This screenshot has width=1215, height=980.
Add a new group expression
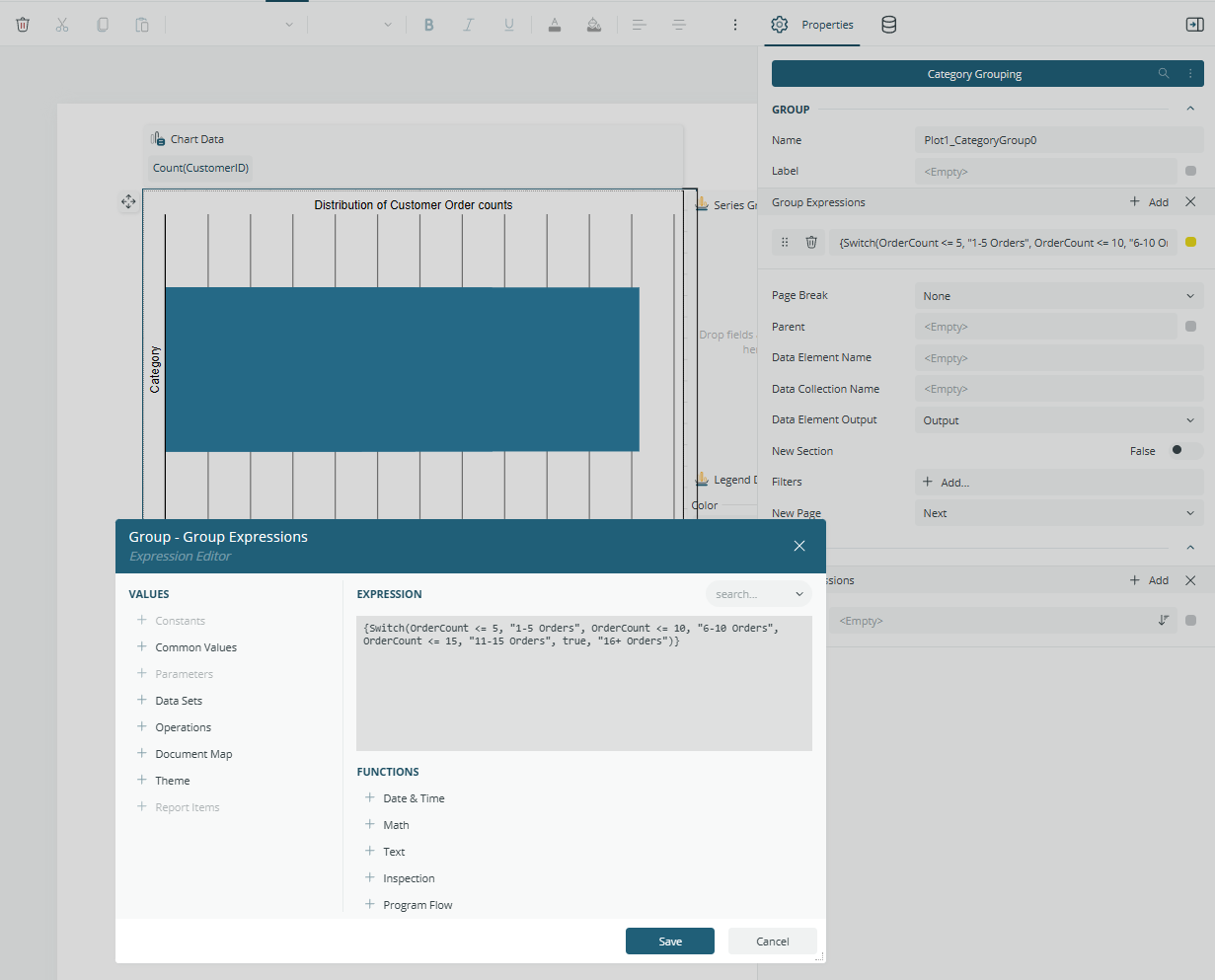coord(1149,202)
